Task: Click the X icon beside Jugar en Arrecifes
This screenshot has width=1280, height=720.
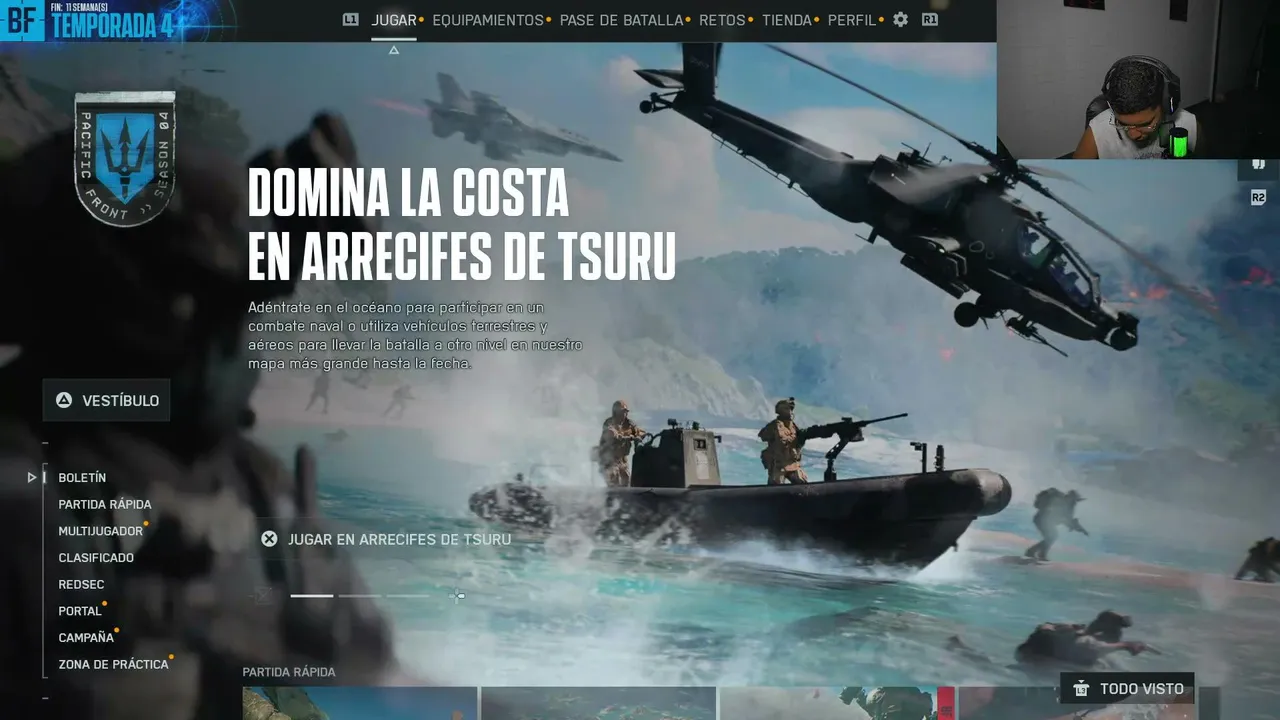Action: coord(269,539)
